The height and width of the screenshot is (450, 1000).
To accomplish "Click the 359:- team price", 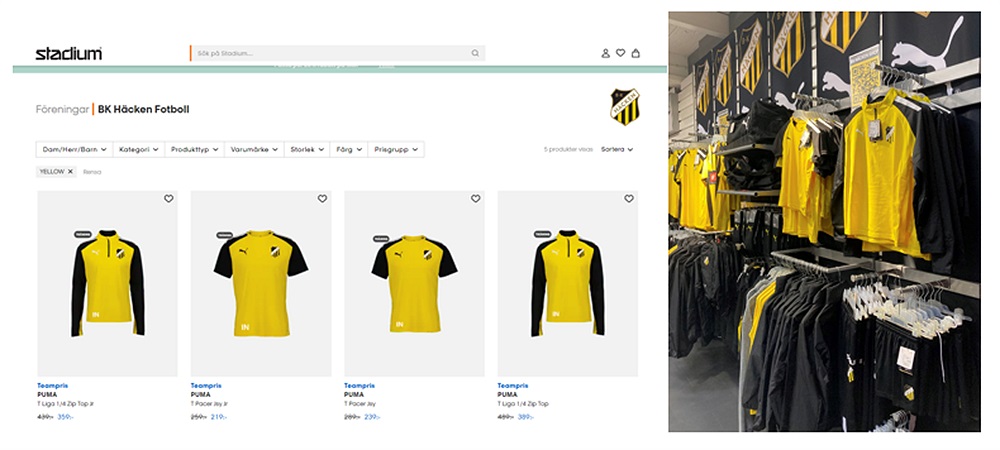I will [65, 417].
